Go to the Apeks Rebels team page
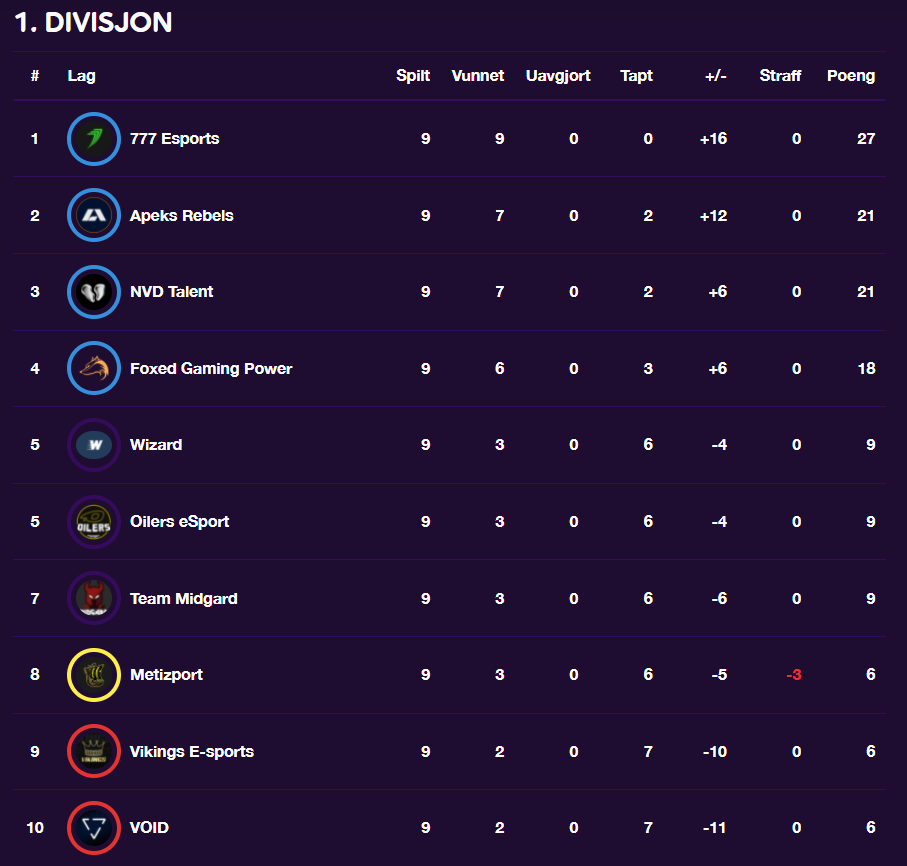907x866 pixels. click(181, 215)
